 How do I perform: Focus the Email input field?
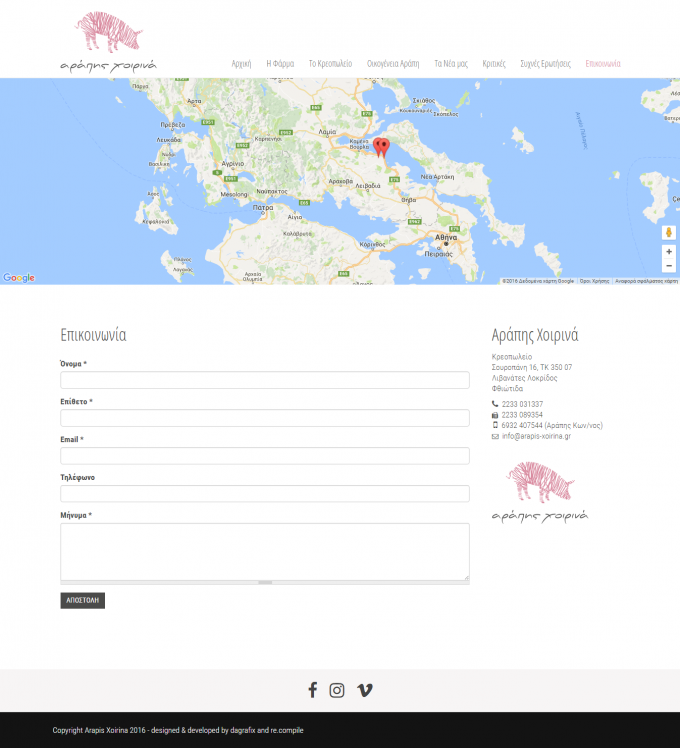265,456
